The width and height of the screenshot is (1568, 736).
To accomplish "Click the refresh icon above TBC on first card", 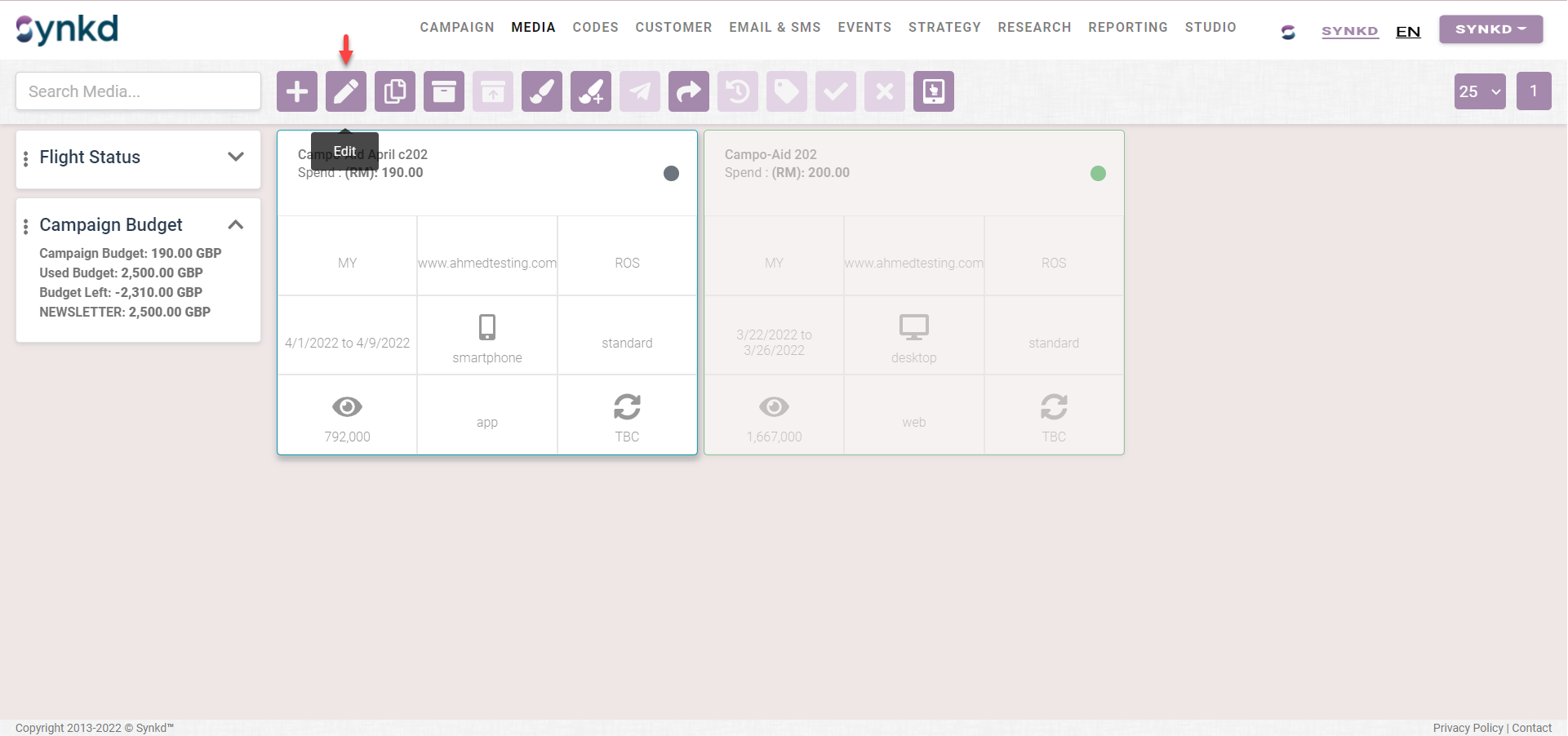I will [x=627, y=406].
